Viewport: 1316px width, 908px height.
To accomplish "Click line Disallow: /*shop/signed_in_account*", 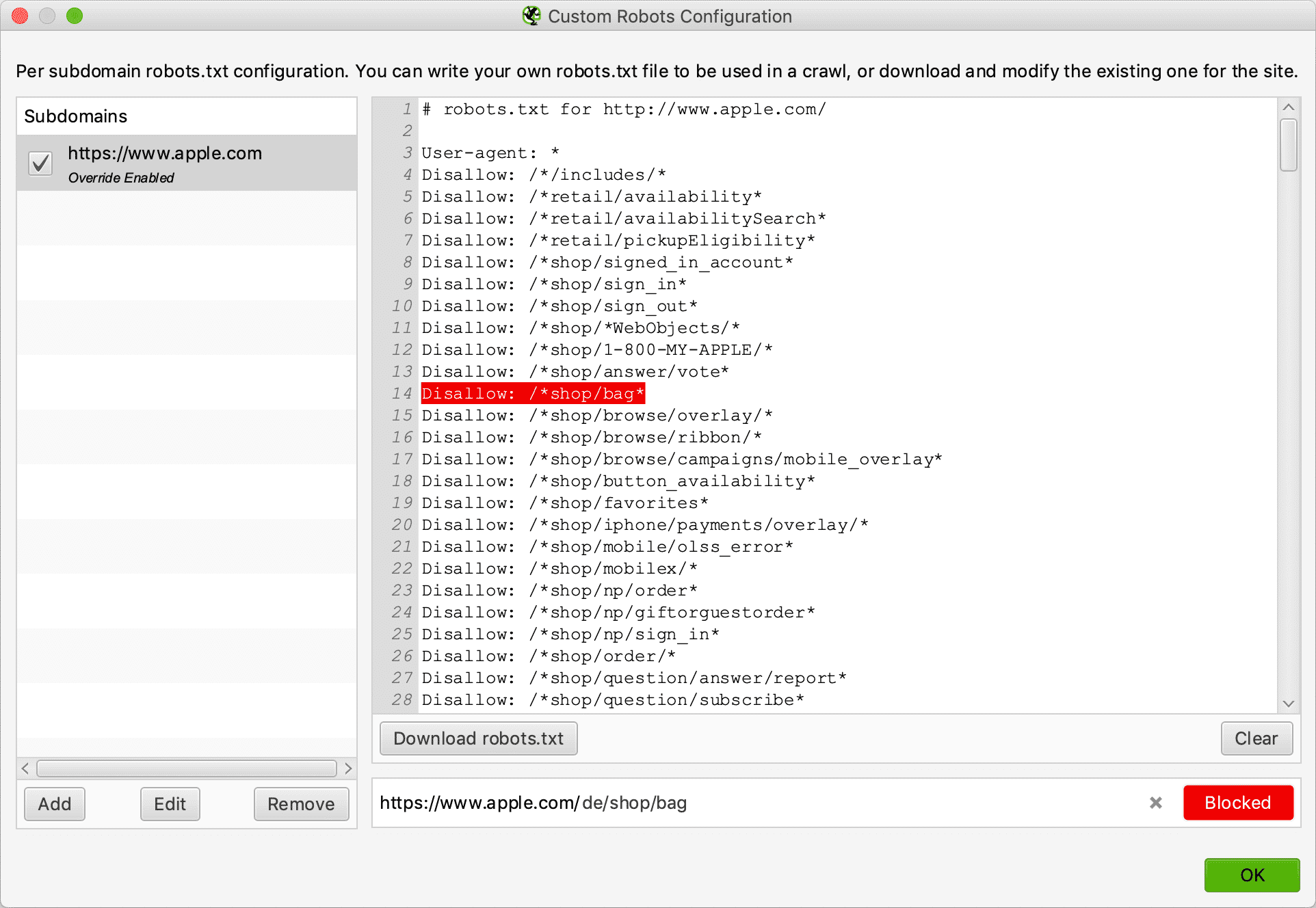I will [607, 263].
